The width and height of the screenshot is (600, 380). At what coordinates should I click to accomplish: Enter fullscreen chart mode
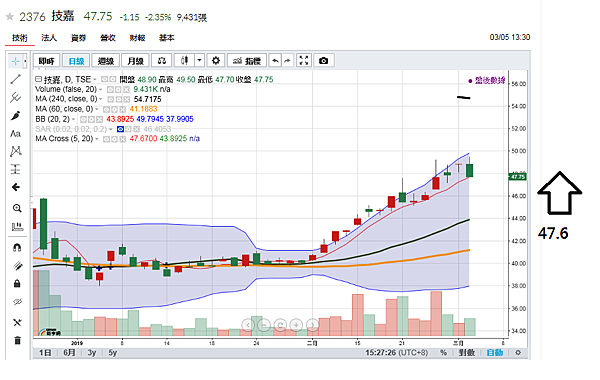tap(304, 60)
